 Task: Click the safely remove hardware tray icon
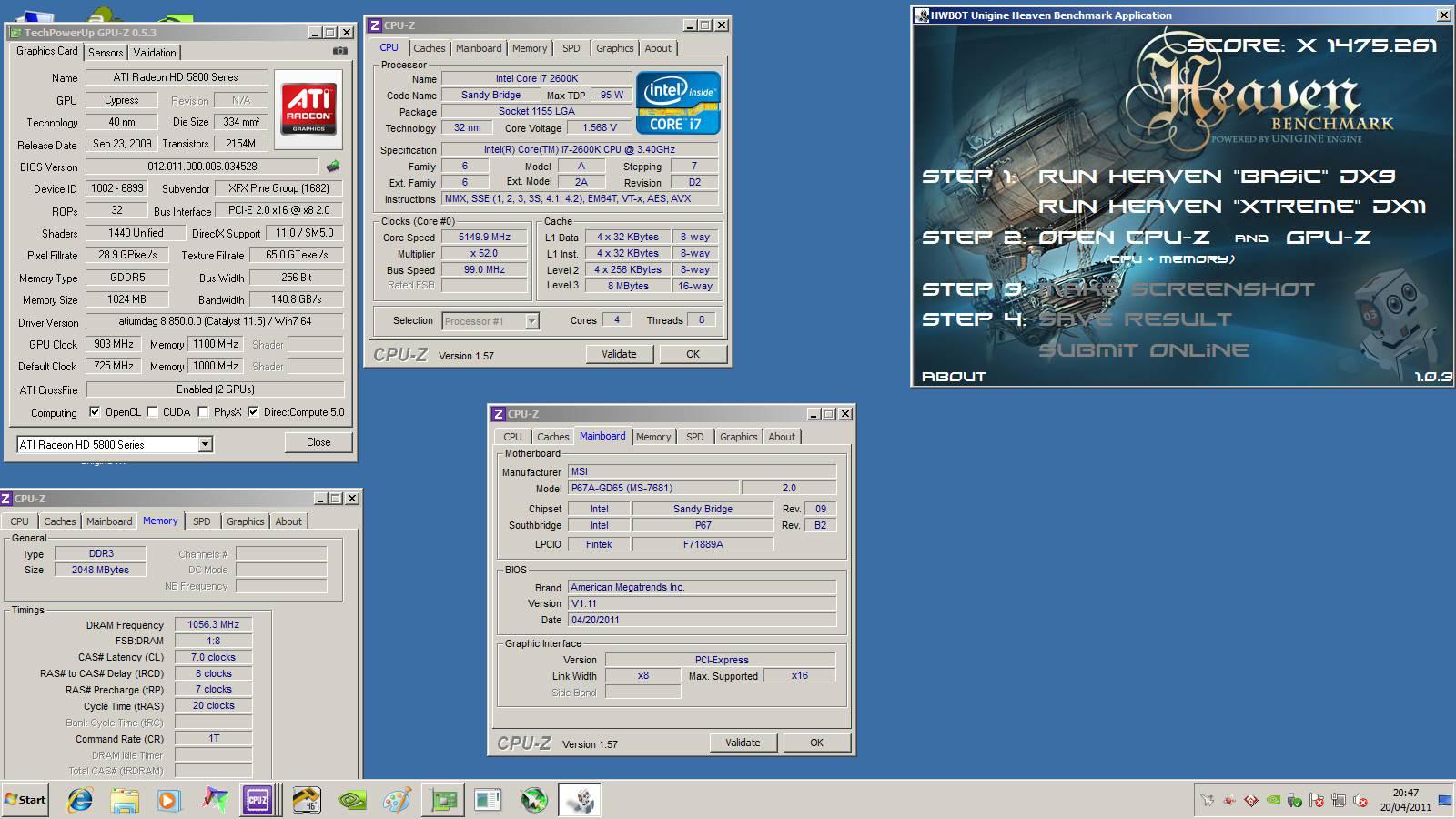(1295, 800)
